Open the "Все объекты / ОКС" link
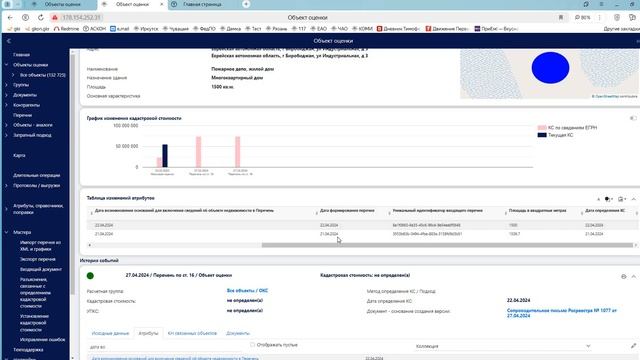The height and width of the screenshot is (360, 640). (247, 291)
